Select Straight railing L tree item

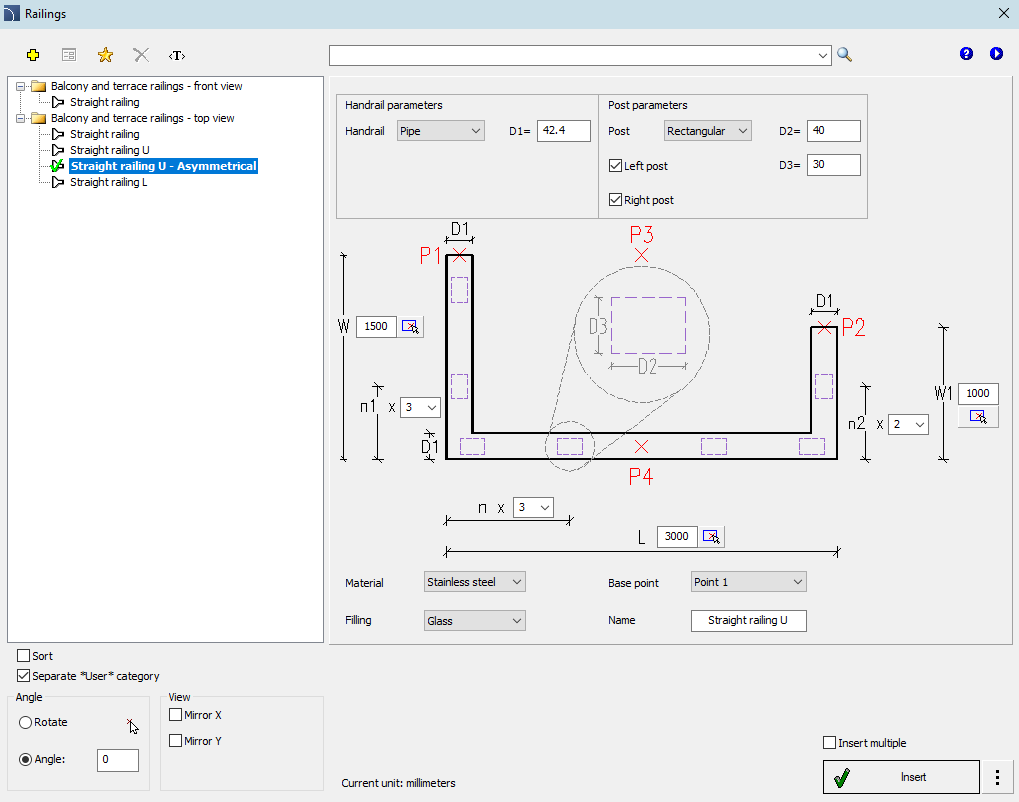tap(108, 182)
